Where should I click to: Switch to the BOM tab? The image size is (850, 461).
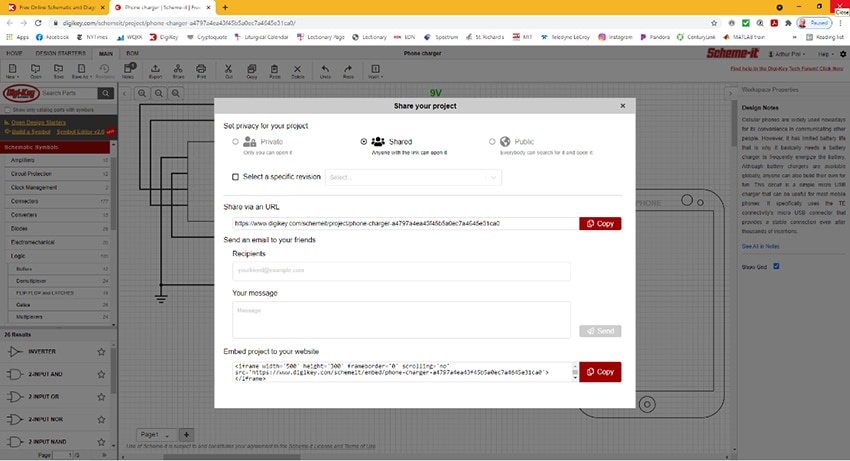click(132, 54)
